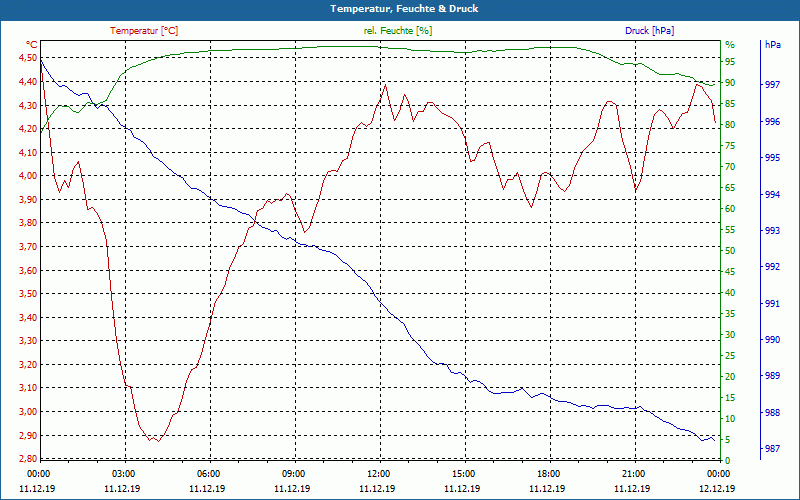Click the pressure axis value '988'
Screen dimensions: 800x500
[x=772, y=412]
